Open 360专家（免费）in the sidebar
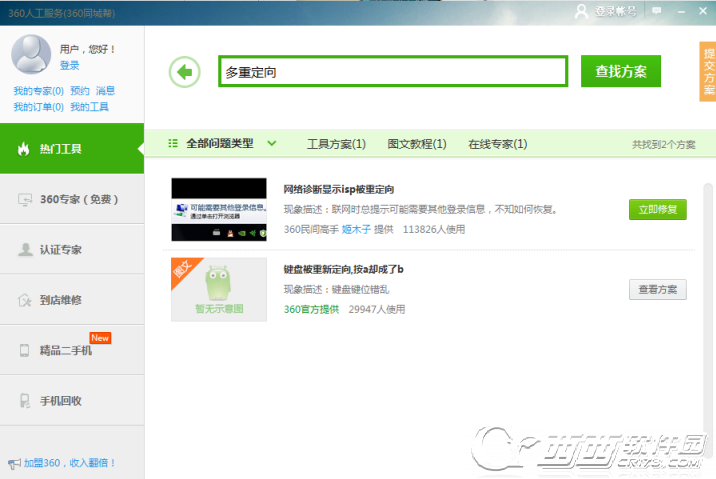The image size is (716, 479). pyautogui.click(x=72, y=199)
